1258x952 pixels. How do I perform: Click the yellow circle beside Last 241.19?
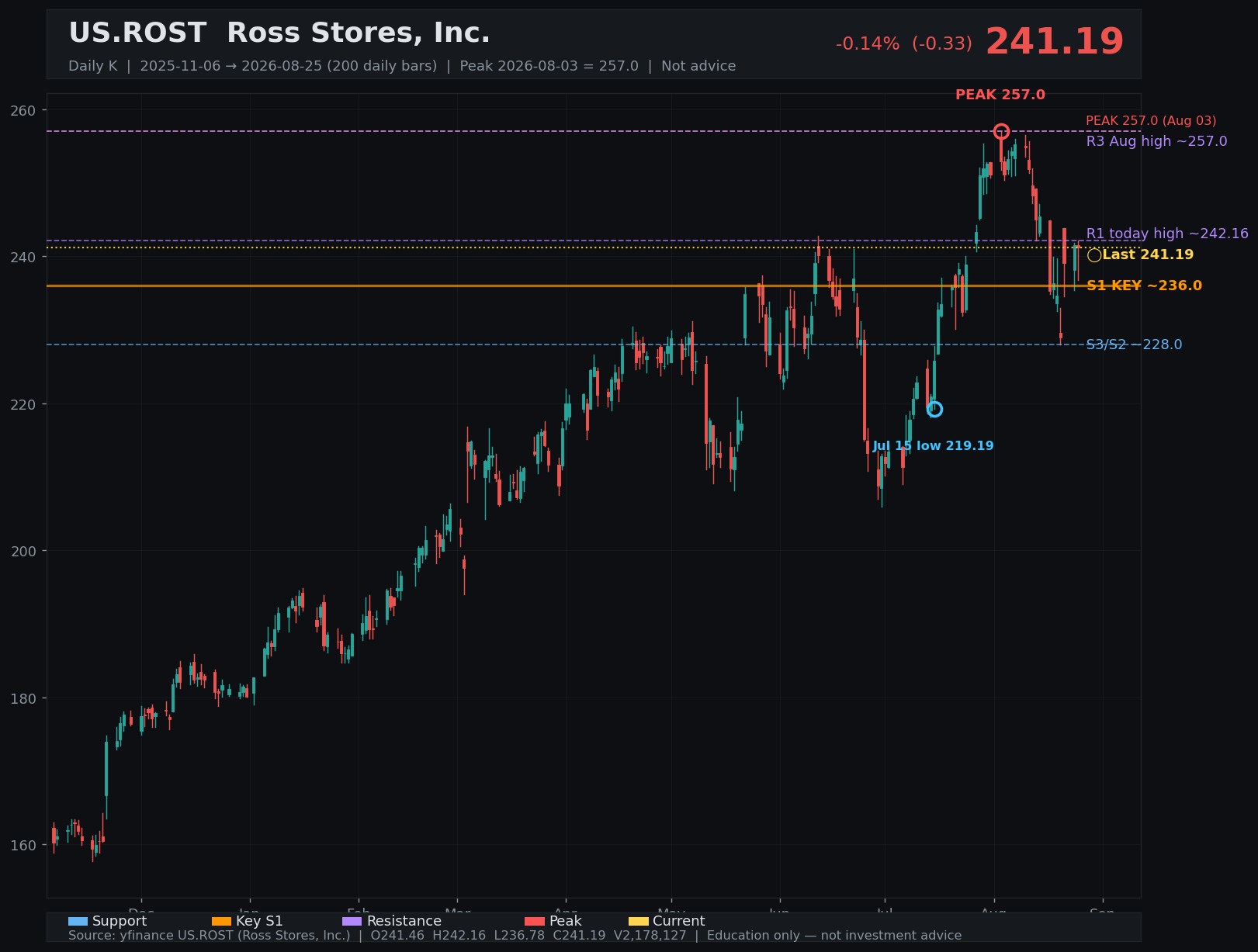1094,255
